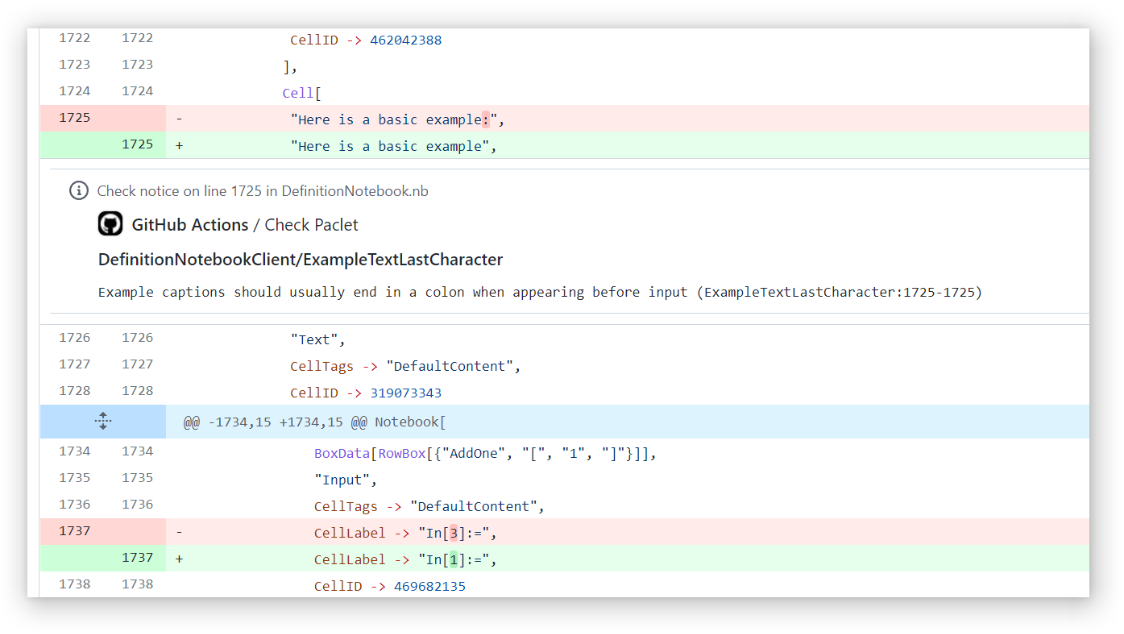Click the deleted "Here is a basic example:" line
The image size is (1124, 634).
(x=397, y=119)
